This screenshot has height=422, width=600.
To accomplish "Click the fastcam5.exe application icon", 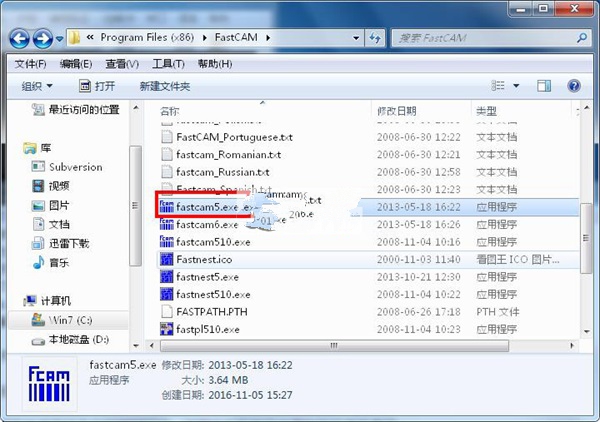I will click(166, 207).
